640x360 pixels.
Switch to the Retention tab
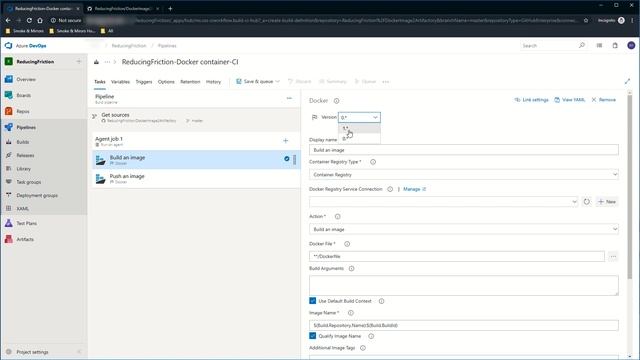(190, 82)
